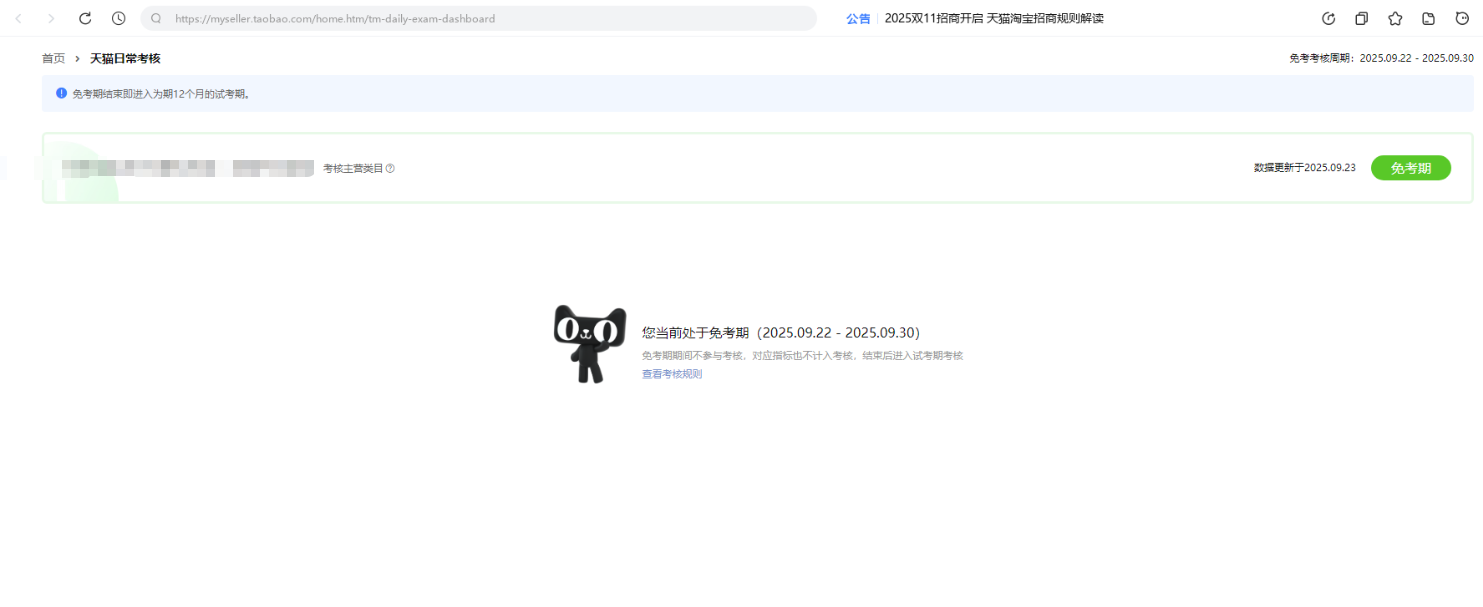Open the round face assistant icon
Screen dimensions: 1483x607
click(x=1462, y=18)
